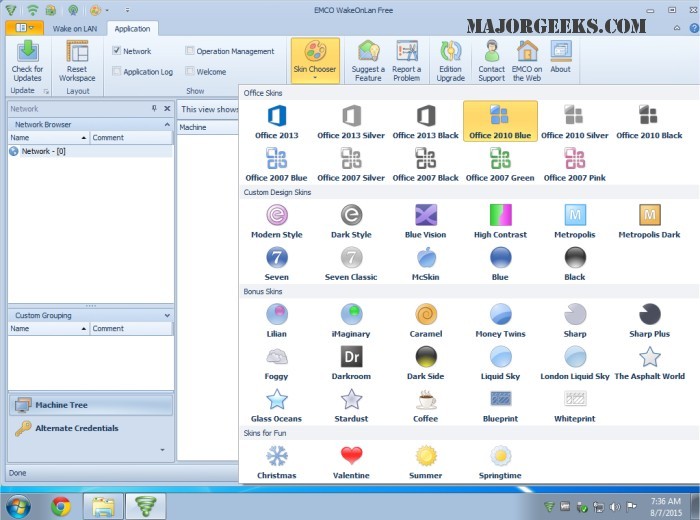
Task: Click Reset Workspace
Action: pyautogui.click(x=77, y=61)
